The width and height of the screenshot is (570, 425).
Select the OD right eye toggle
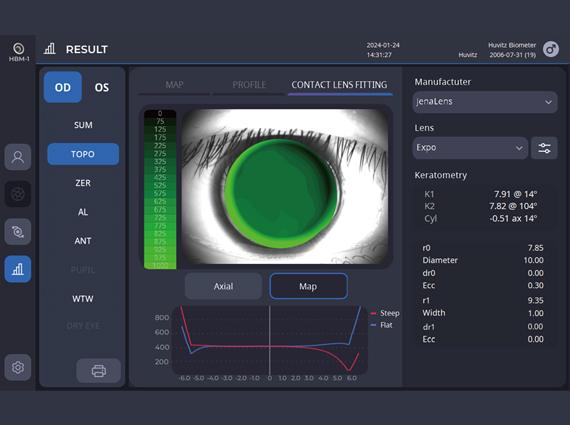[x=63, y=87]
